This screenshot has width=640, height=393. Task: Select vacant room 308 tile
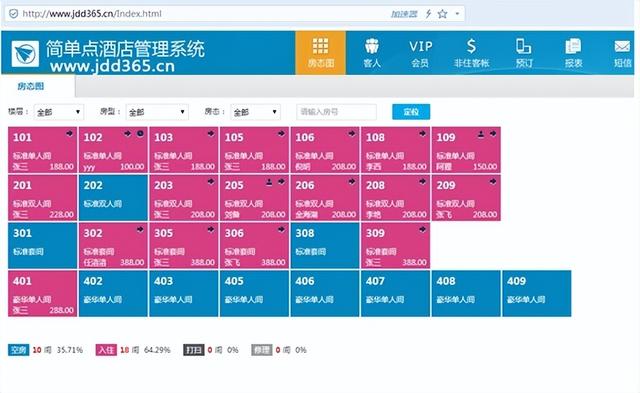click(x=325, y=246)
